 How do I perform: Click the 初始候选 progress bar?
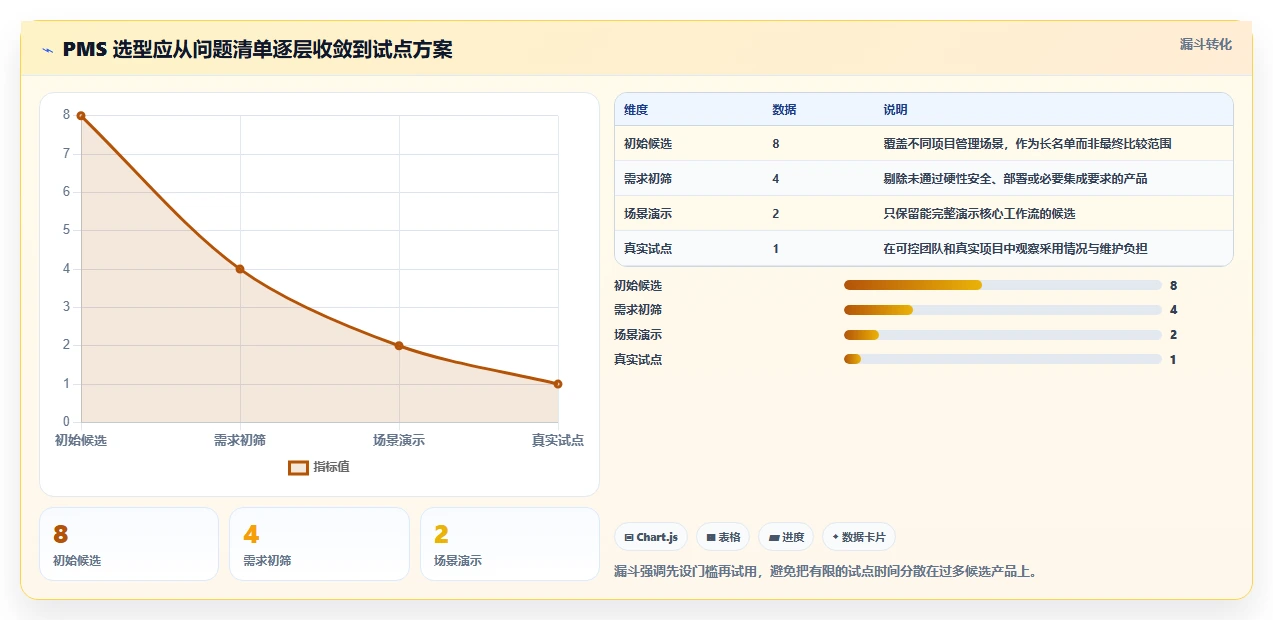1003,285
